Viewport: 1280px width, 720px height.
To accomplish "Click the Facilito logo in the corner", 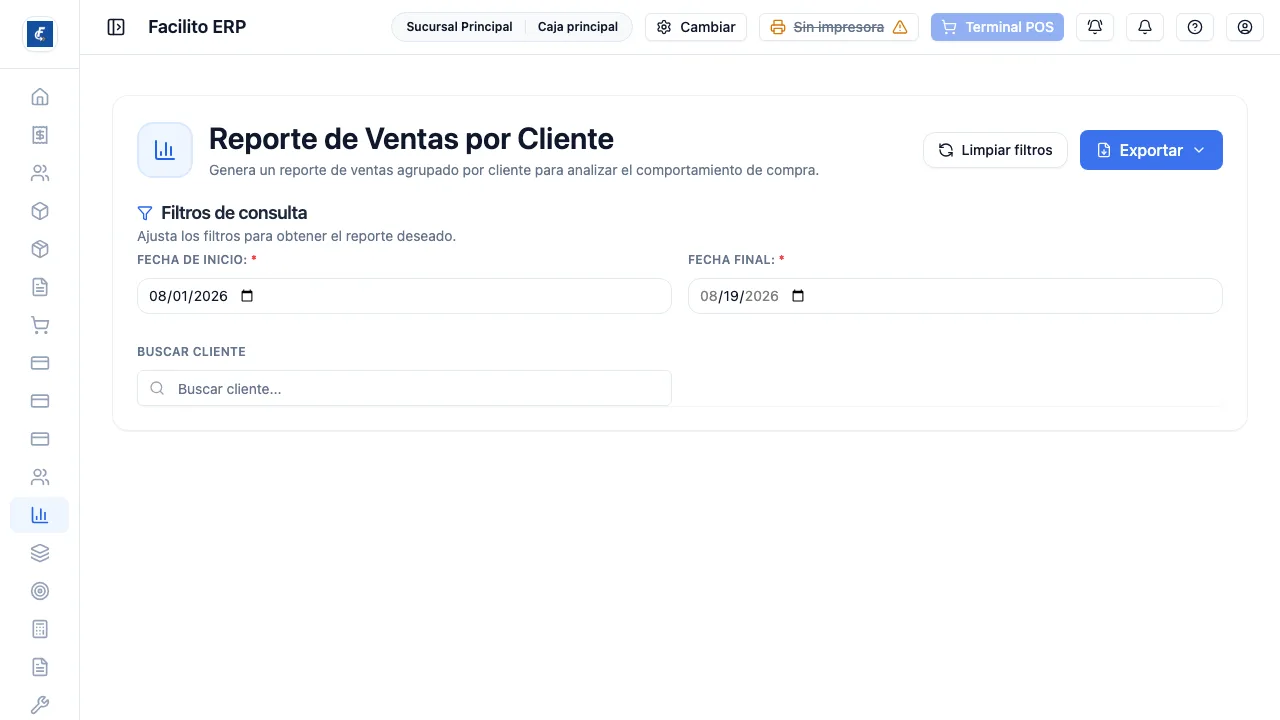I will tap(40, 34).
